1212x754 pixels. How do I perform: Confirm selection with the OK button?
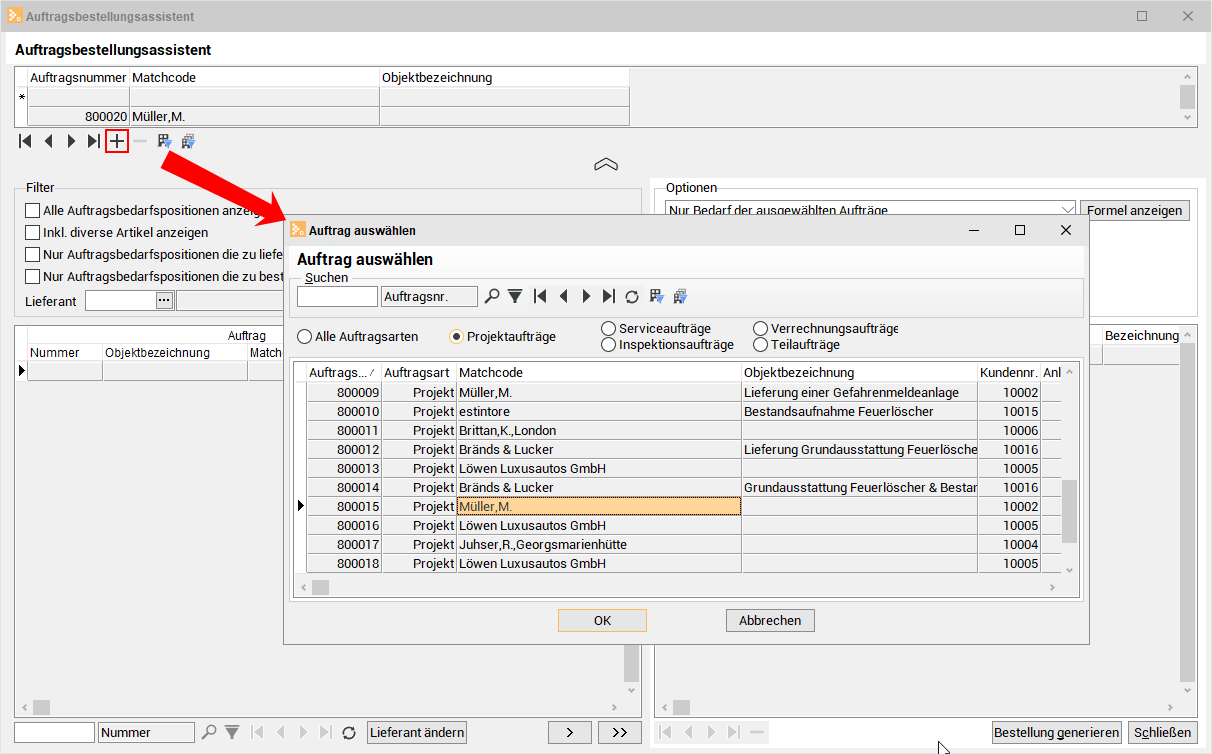602,620
